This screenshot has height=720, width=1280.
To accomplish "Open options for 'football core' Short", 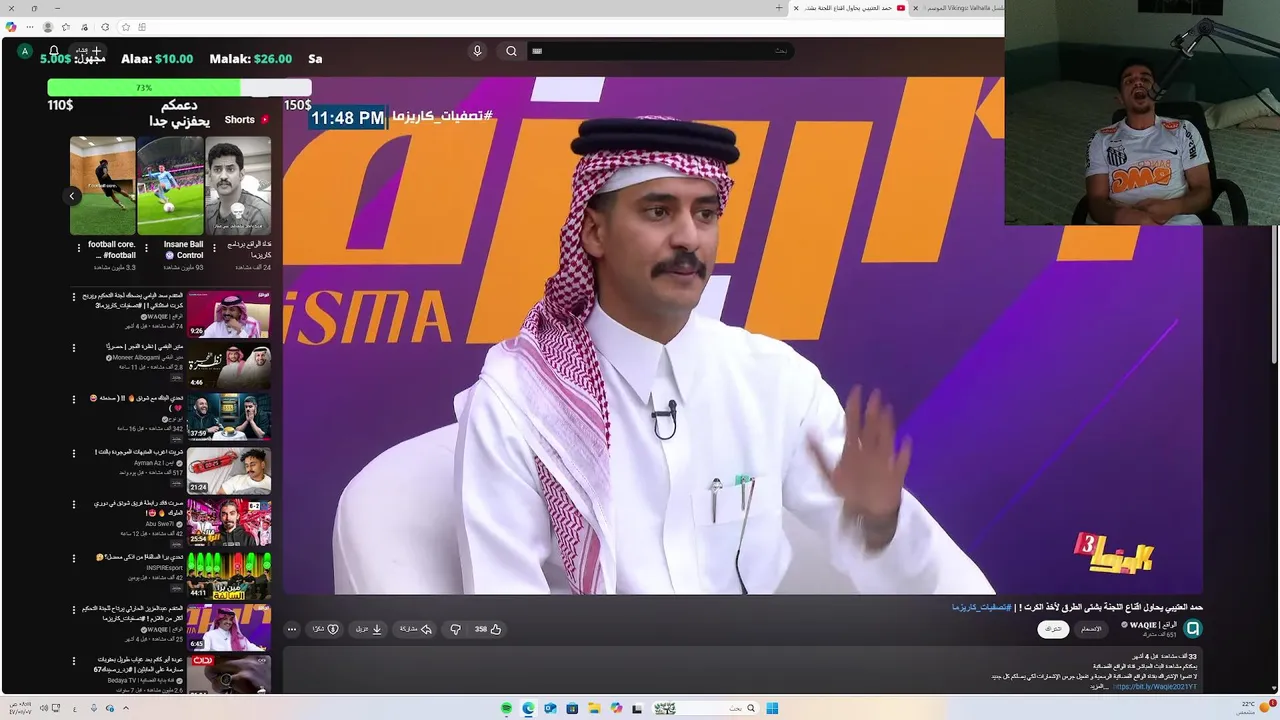I will 79,248.
